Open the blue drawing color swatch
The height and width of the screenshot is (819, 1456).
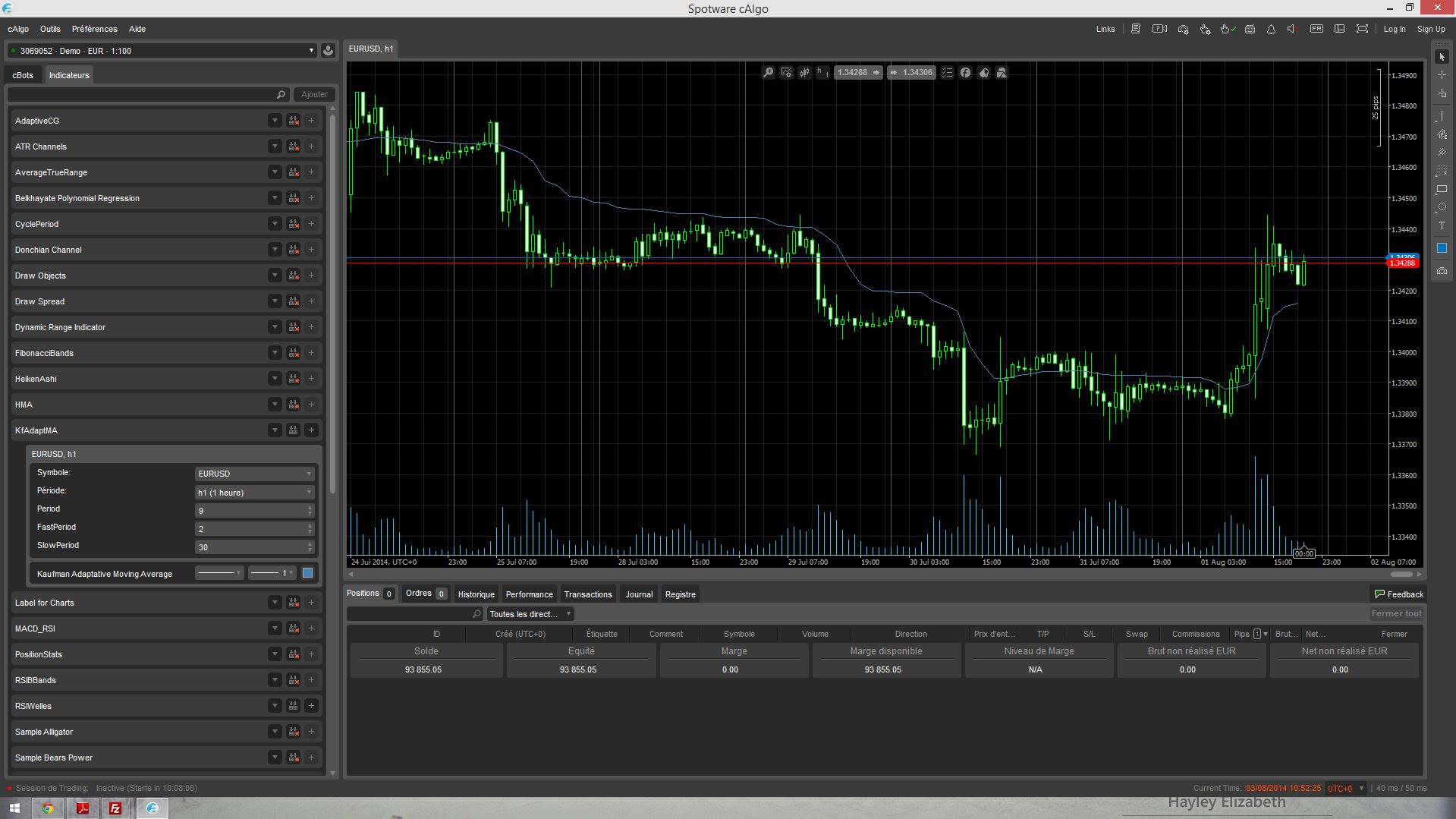click(1442, 247)
